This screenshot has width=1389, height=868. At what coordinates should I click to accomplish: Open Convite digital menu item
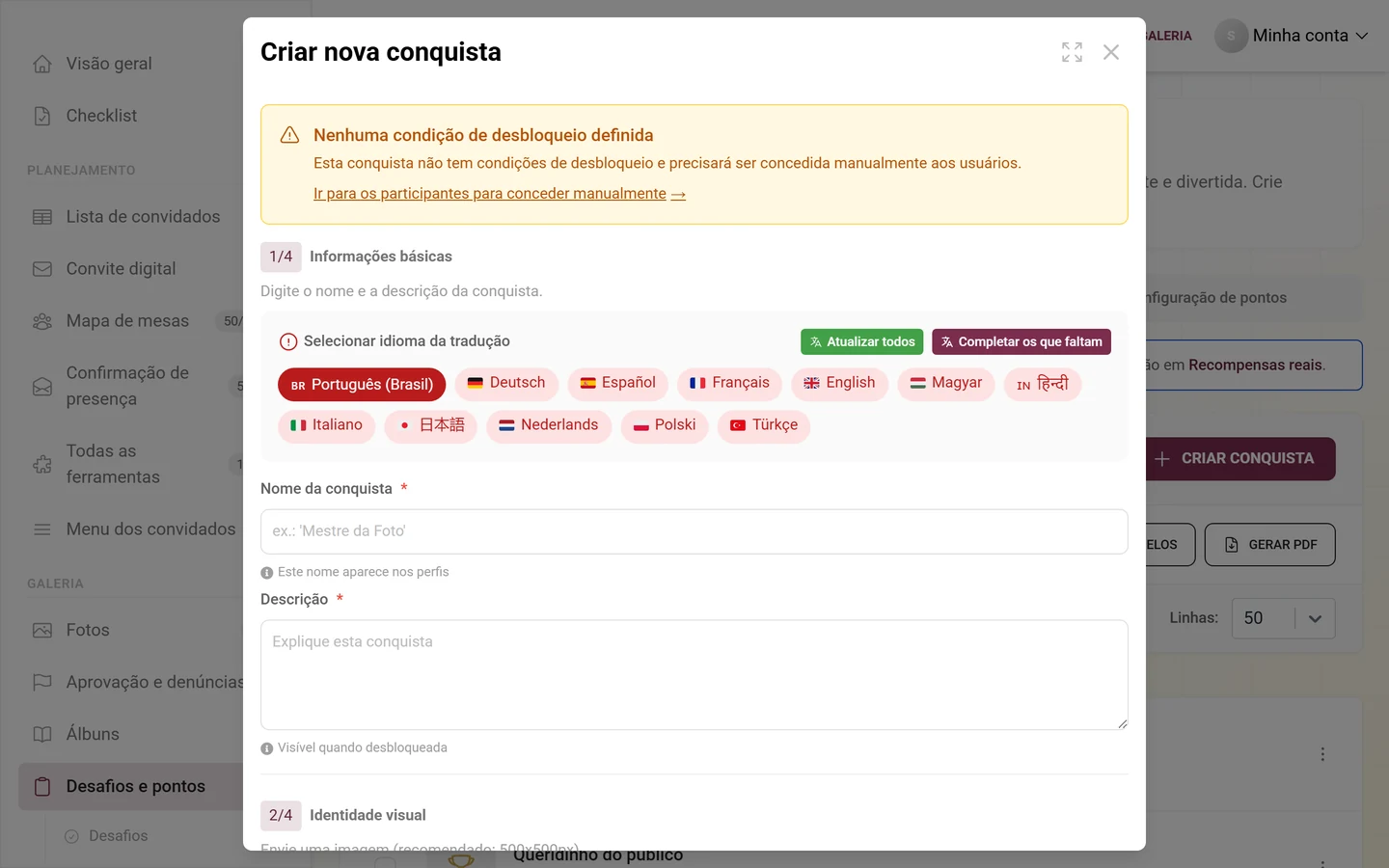point(121,269)
